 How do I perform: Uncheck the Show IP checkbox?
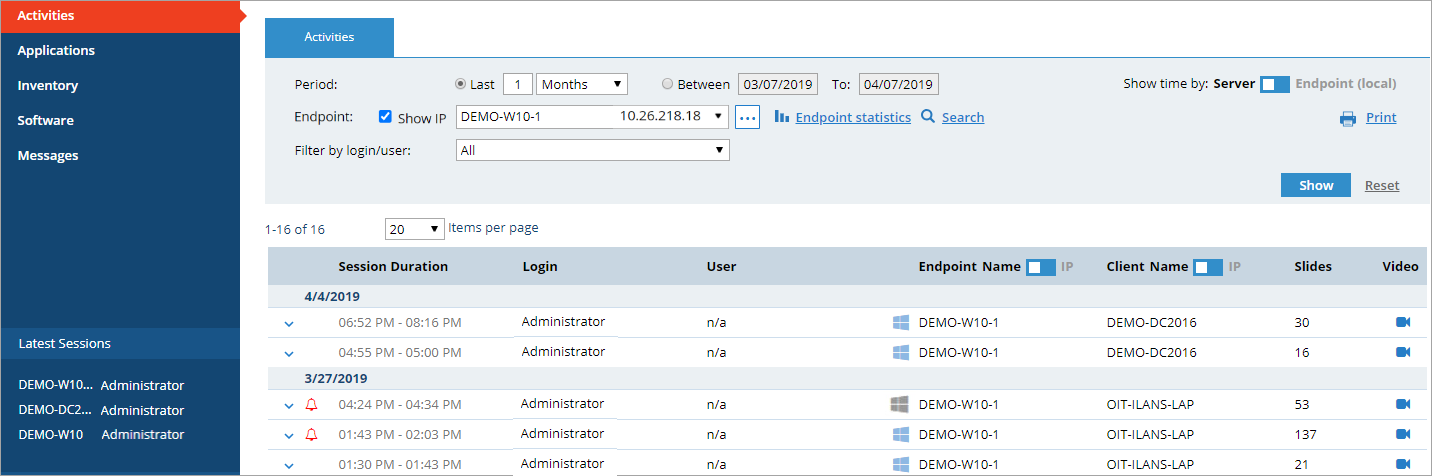[x=385, y=117]
